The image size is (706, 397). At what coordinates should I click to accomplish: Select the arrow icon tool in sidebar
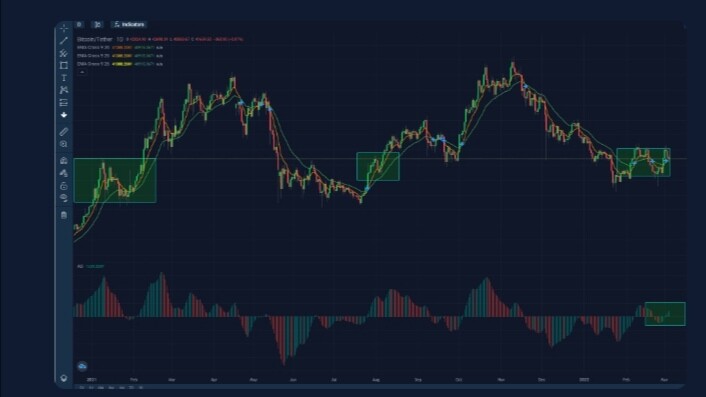(64, 115)
